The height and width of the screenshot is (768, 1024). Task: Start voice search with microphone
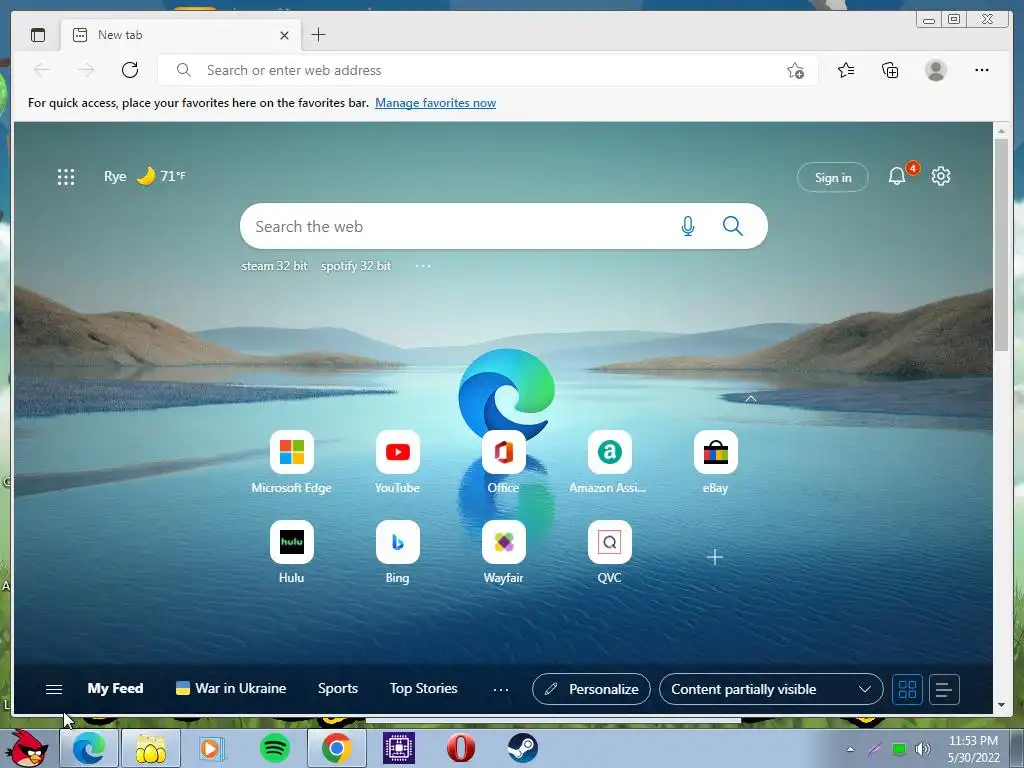(x=688, y=227)
